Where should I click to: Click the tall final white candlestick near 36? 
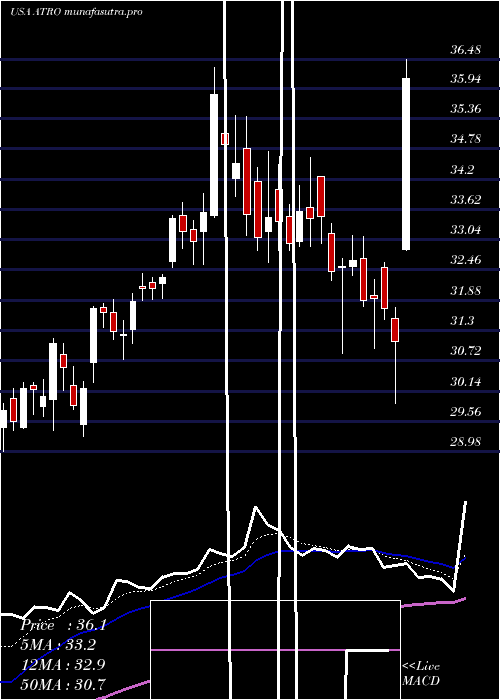[x=406, y=164]
